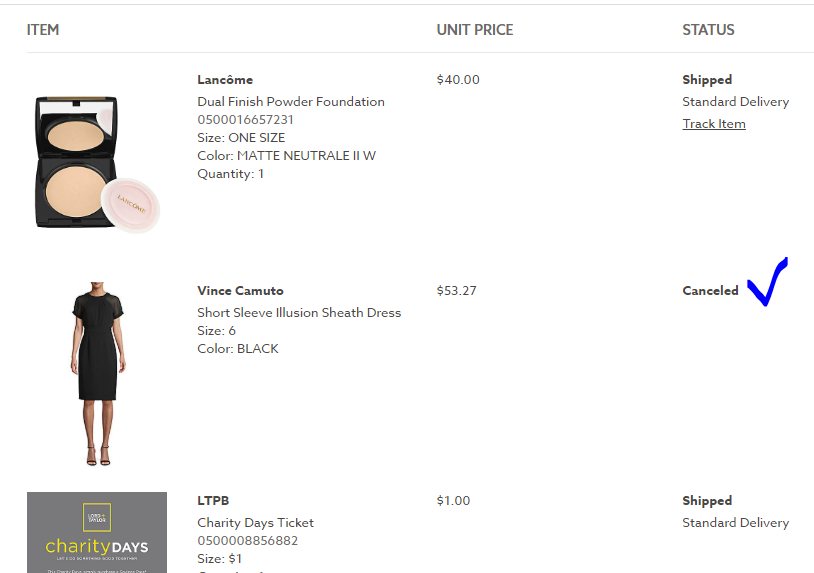Click the Canceled status label
The height and width of the screenshot is (573, 814).
click(710, 291)
